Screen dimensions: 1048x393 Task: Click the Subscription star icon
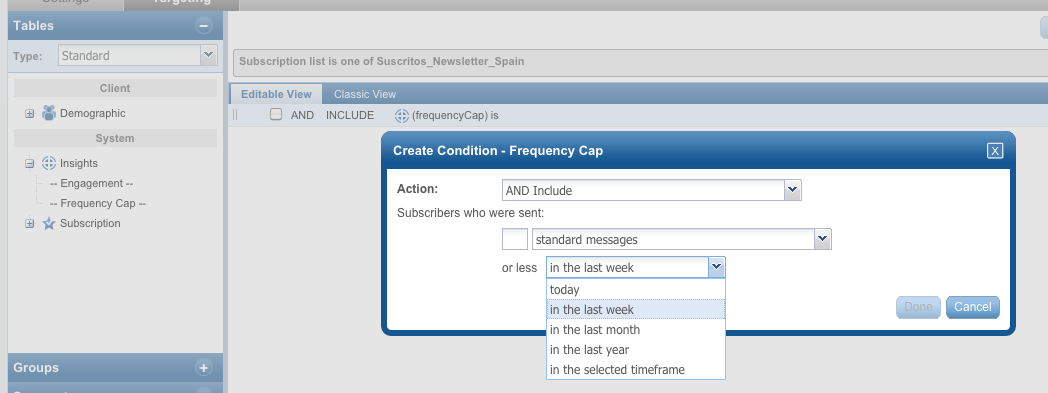[49, 223]
